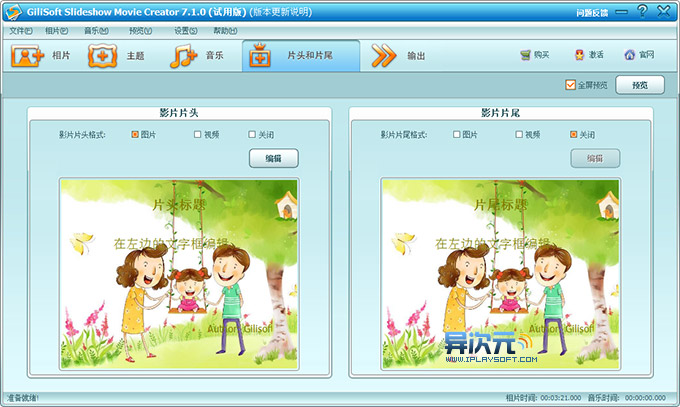Click the Purchase (购买) cart icon
The width and height of the screenshot is (680, 407).
point(525,55)
